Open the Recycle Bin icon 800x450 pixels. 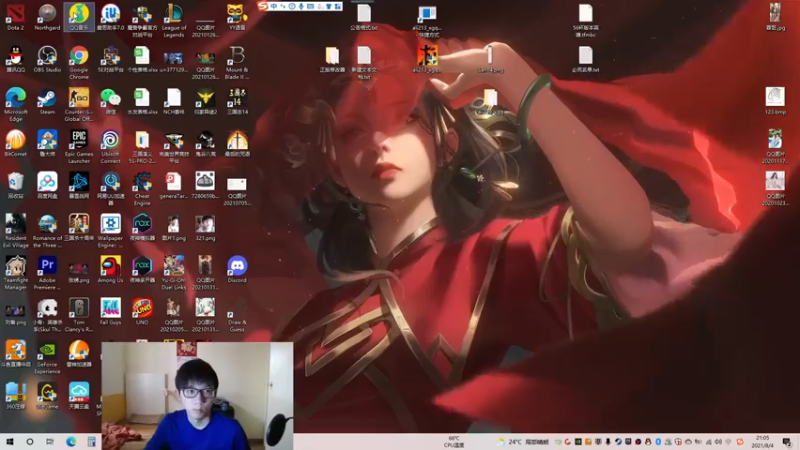[15, 185]
